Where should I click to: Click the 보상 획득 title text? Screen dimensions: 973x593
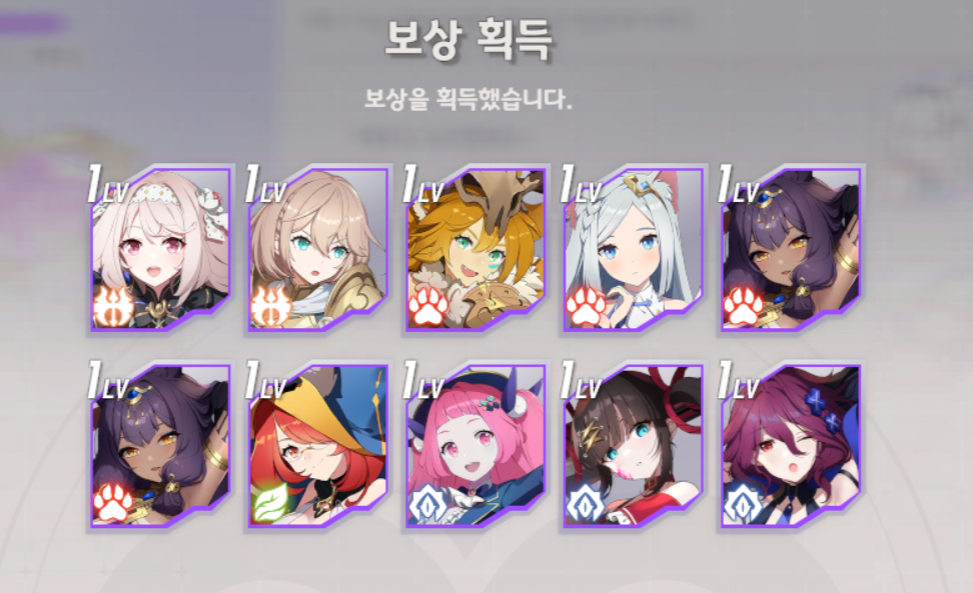[x=469, y=40]
